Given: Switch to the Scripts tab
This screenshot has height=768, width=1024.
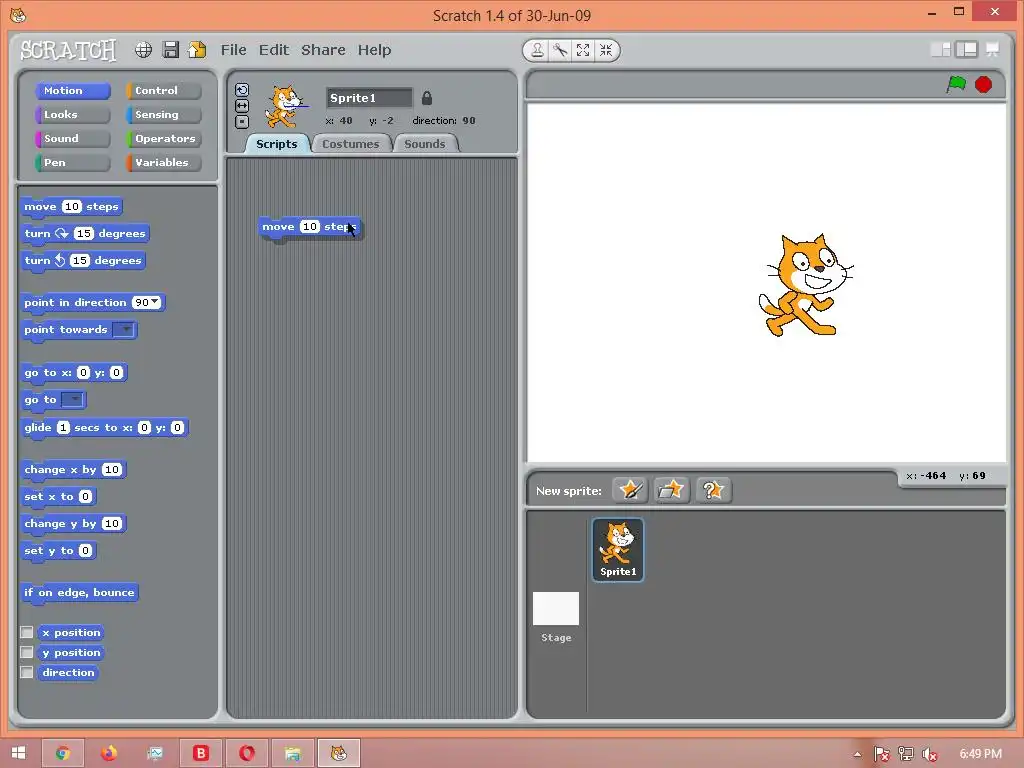Looking at the screenshot, I should pos(277,144).
